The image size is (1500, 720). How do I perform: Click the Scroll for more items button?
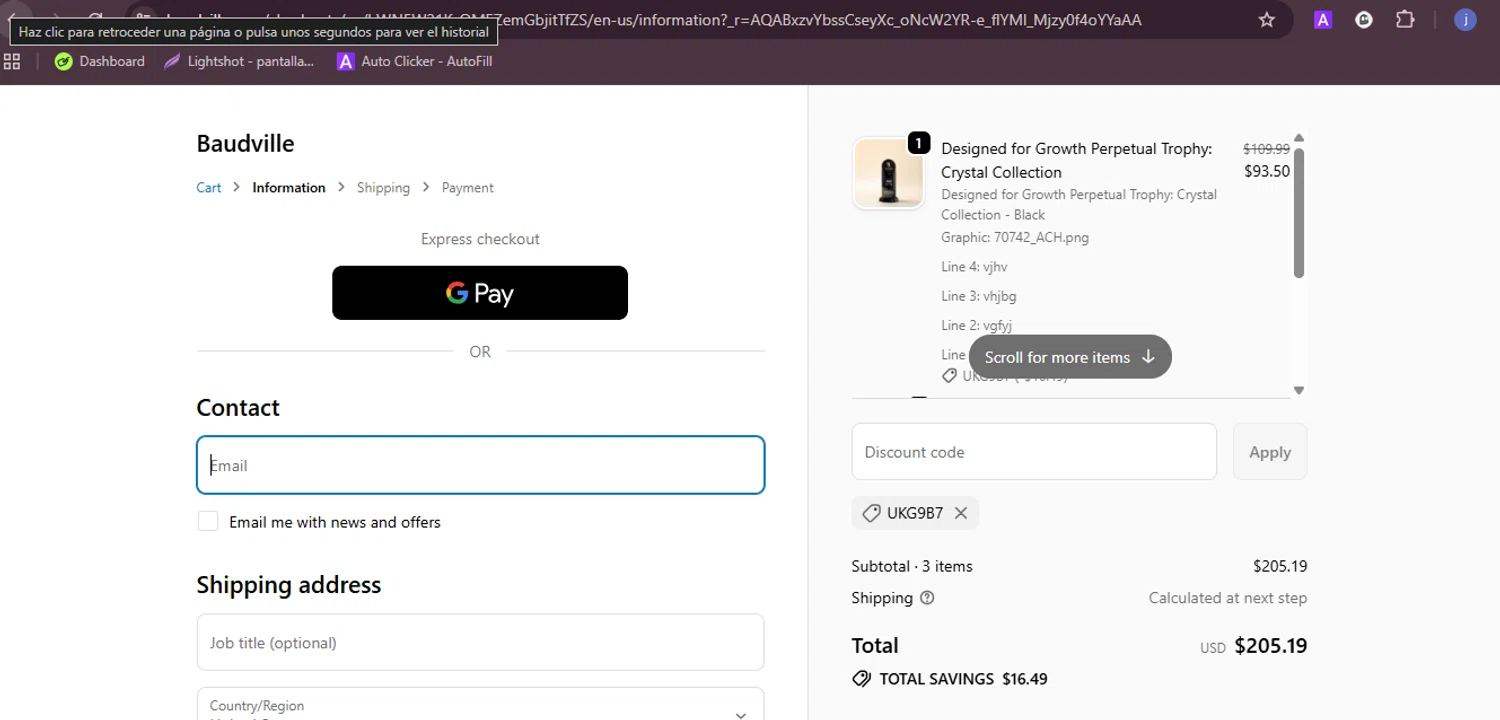coord(1070,357)
